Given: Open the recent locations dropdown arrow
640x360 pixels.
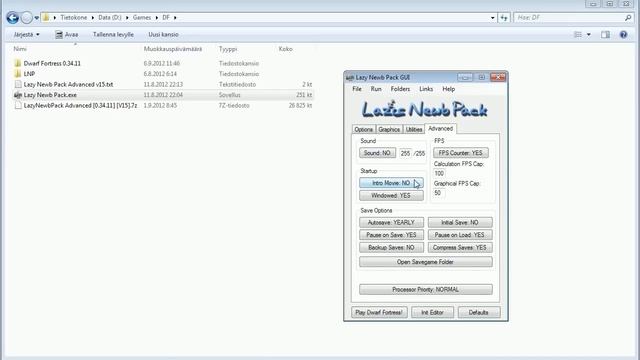Looking at the screenshot, I should coord(37,18).
